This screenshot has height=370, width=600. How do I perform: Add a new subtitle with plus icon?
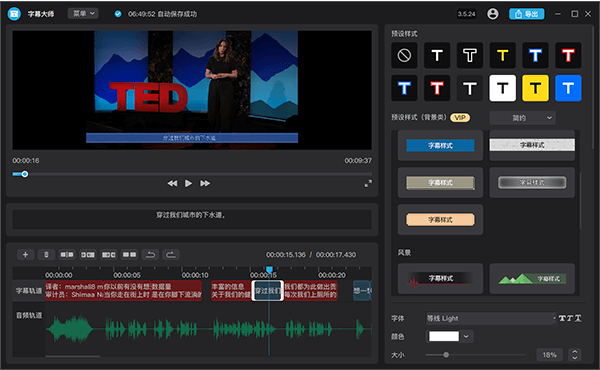(x=25, y=254)
